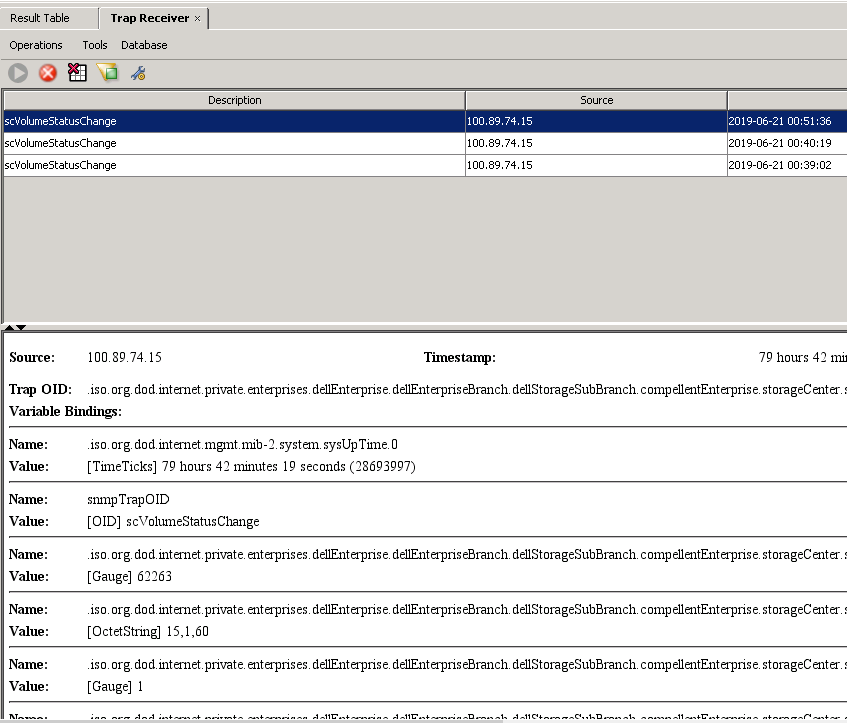Viewport: 847px width, 723px height.
Task: Sort traps by the Source column
Action: click(596, 100)
